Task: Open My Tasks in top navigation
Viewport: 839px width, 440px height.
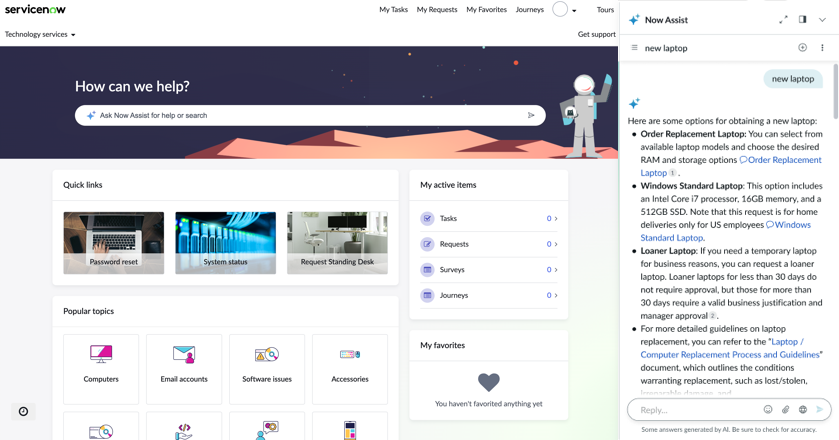Action: click(x=393, y=10)
